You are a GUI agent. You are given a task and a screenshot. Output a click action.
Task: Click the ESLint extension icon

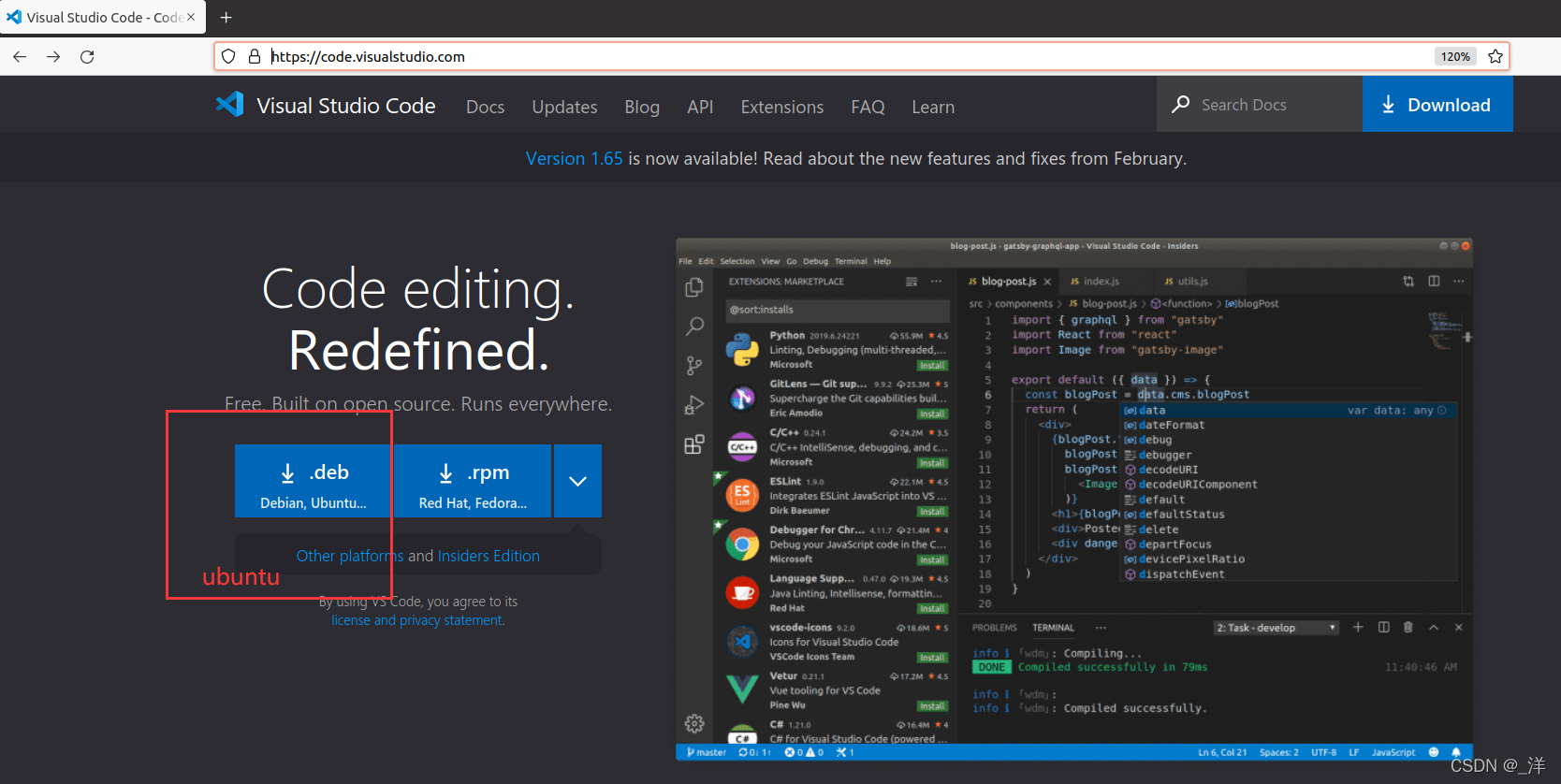742,495
